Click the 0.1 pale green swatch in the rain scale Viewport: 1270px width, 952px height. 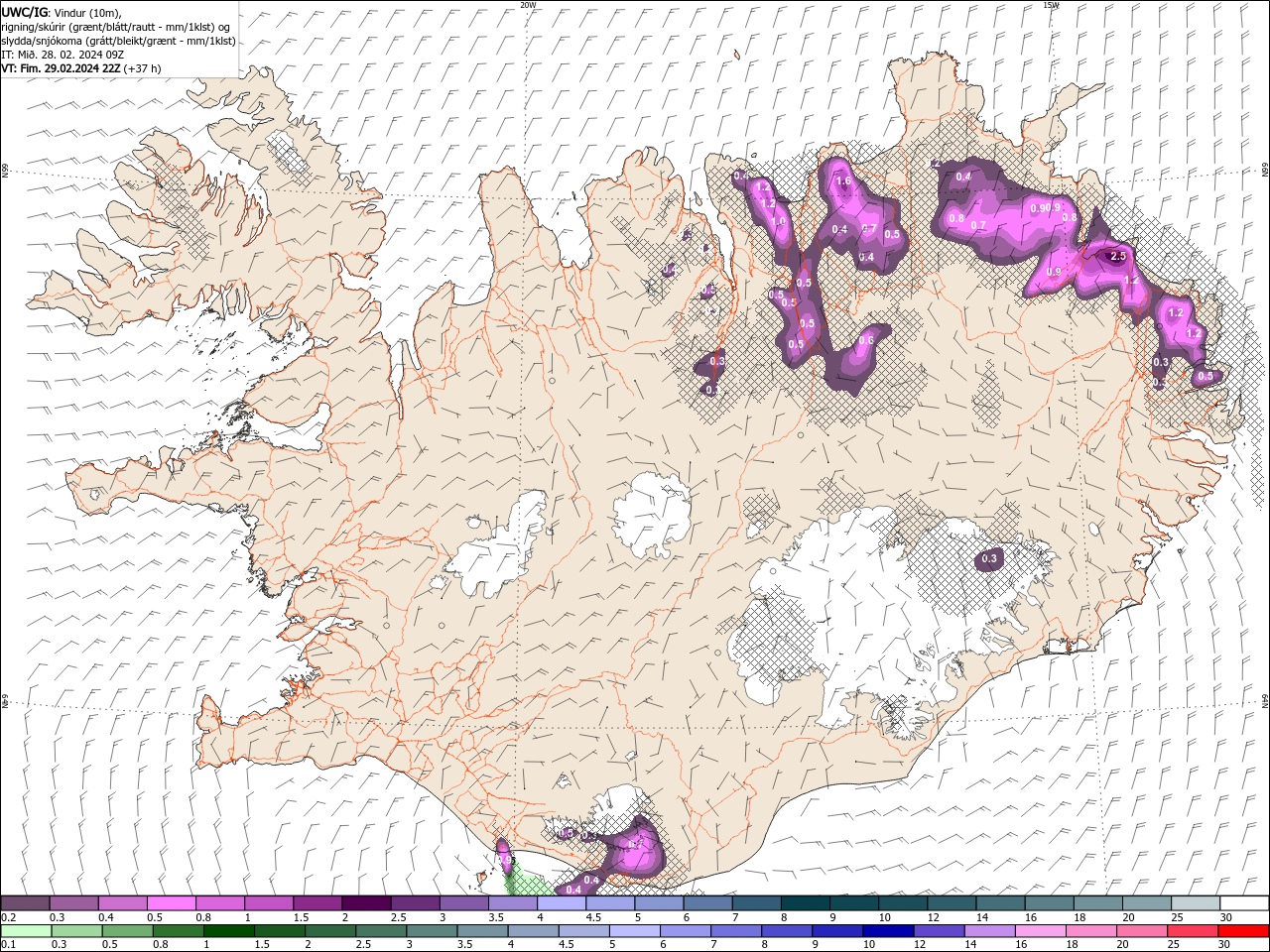coord(25,931)
